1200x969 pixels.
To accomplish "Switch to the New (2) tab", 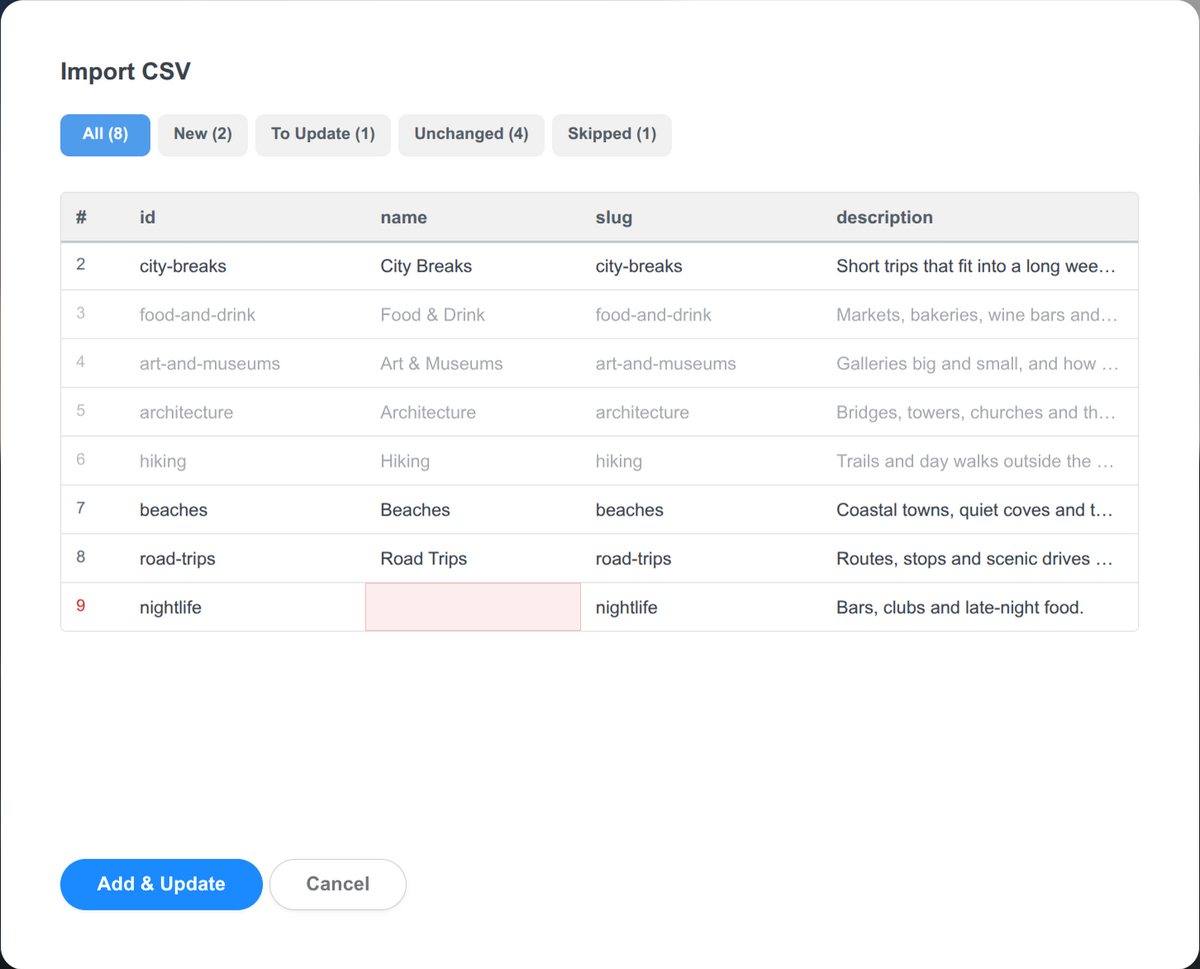I will tap(203, 134).
